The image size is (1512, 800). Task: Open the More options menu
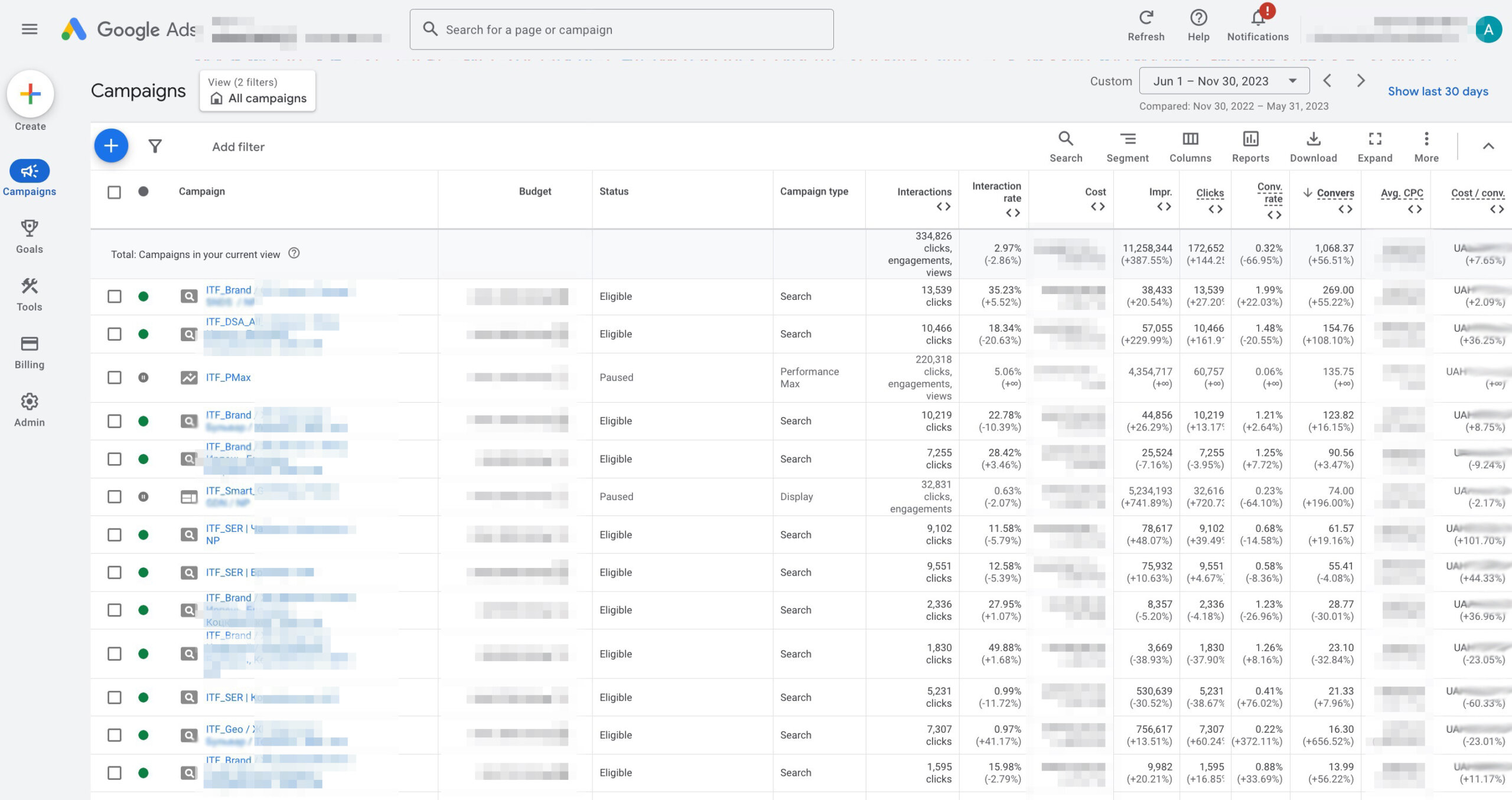click(1426, 146)
